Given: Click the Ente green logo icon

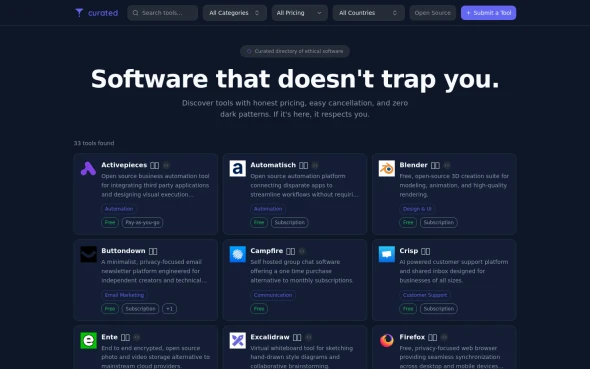Looking at the screenshot, I should pyautogui.click(x=88, y=340).
